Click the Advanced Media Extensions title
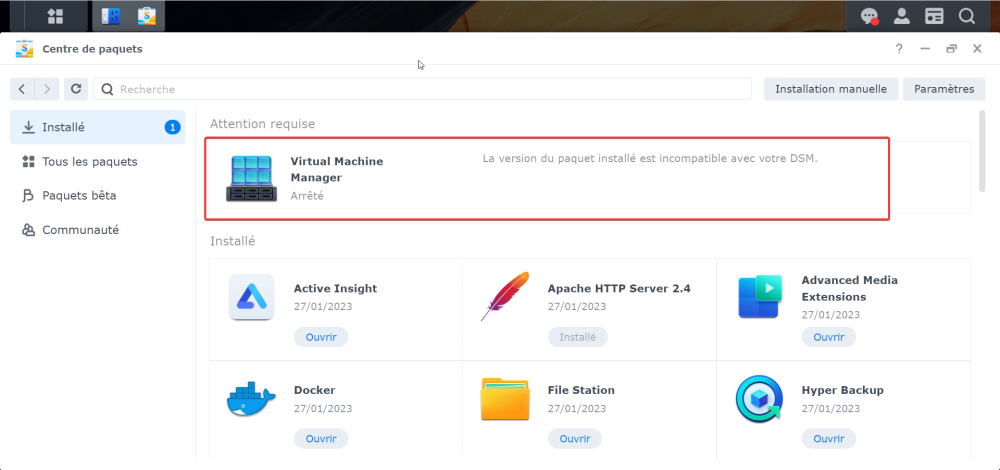This screenshot has height=470, width=1000. click(x=849, y=288)
